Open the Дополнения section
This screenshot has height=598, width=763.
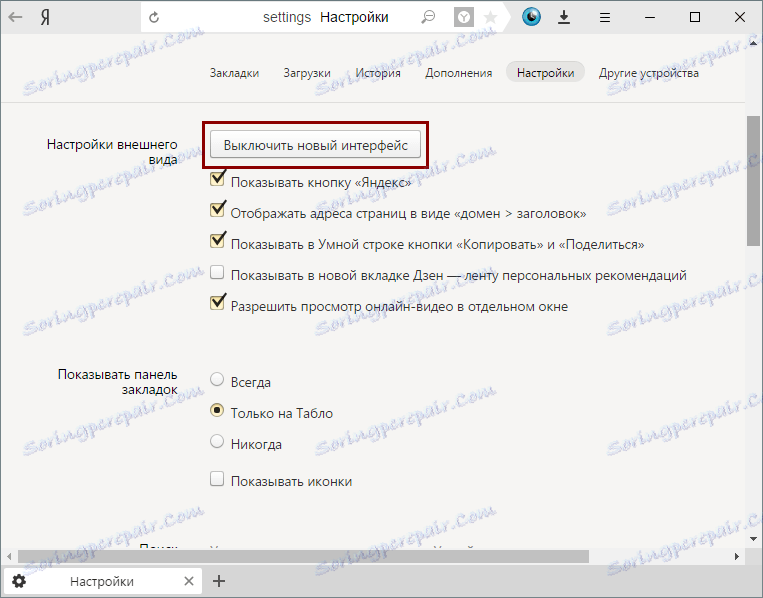(x=459, y=73)
